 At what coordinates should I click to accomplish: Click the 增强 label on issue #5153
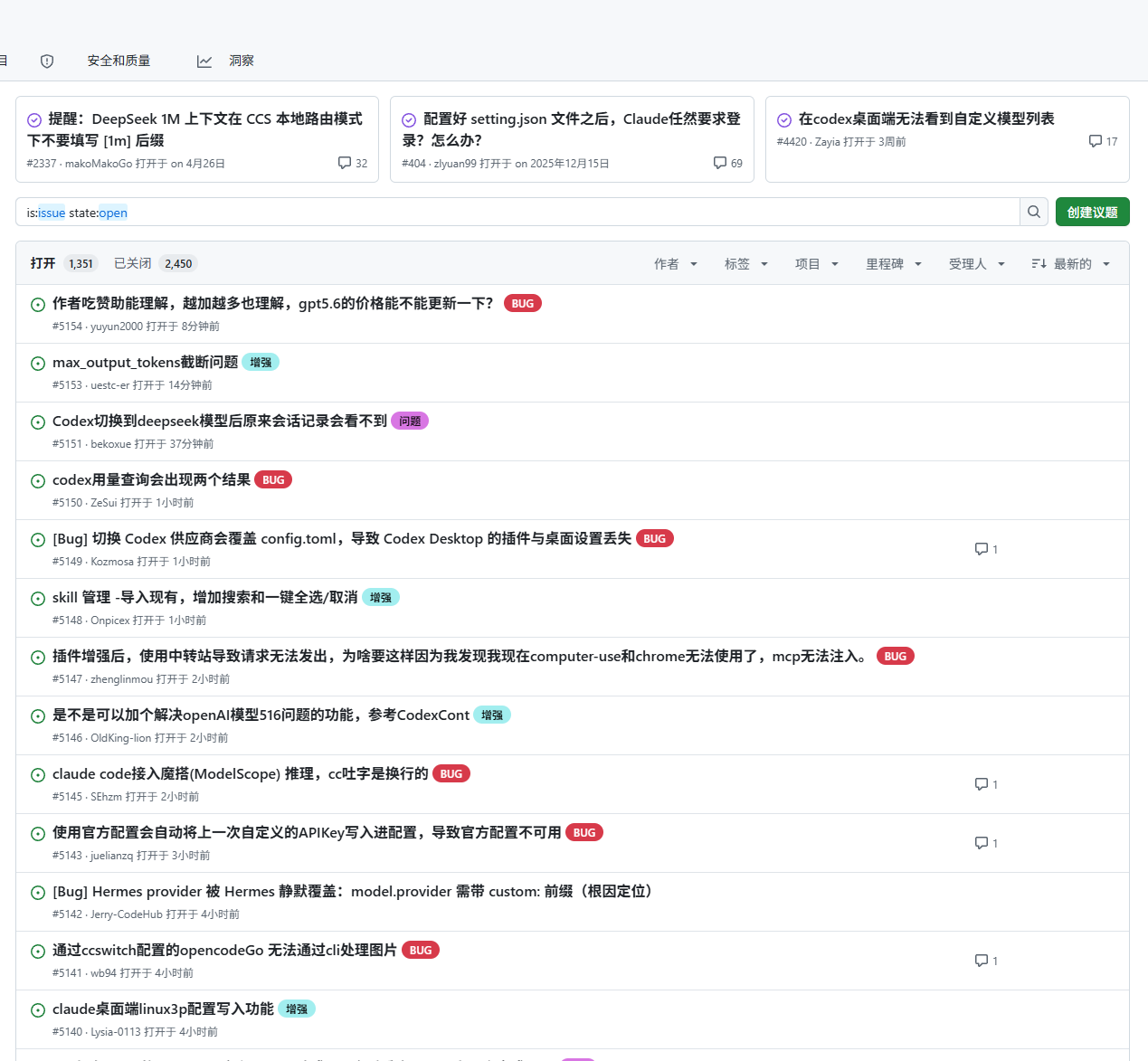pos(261,362)
